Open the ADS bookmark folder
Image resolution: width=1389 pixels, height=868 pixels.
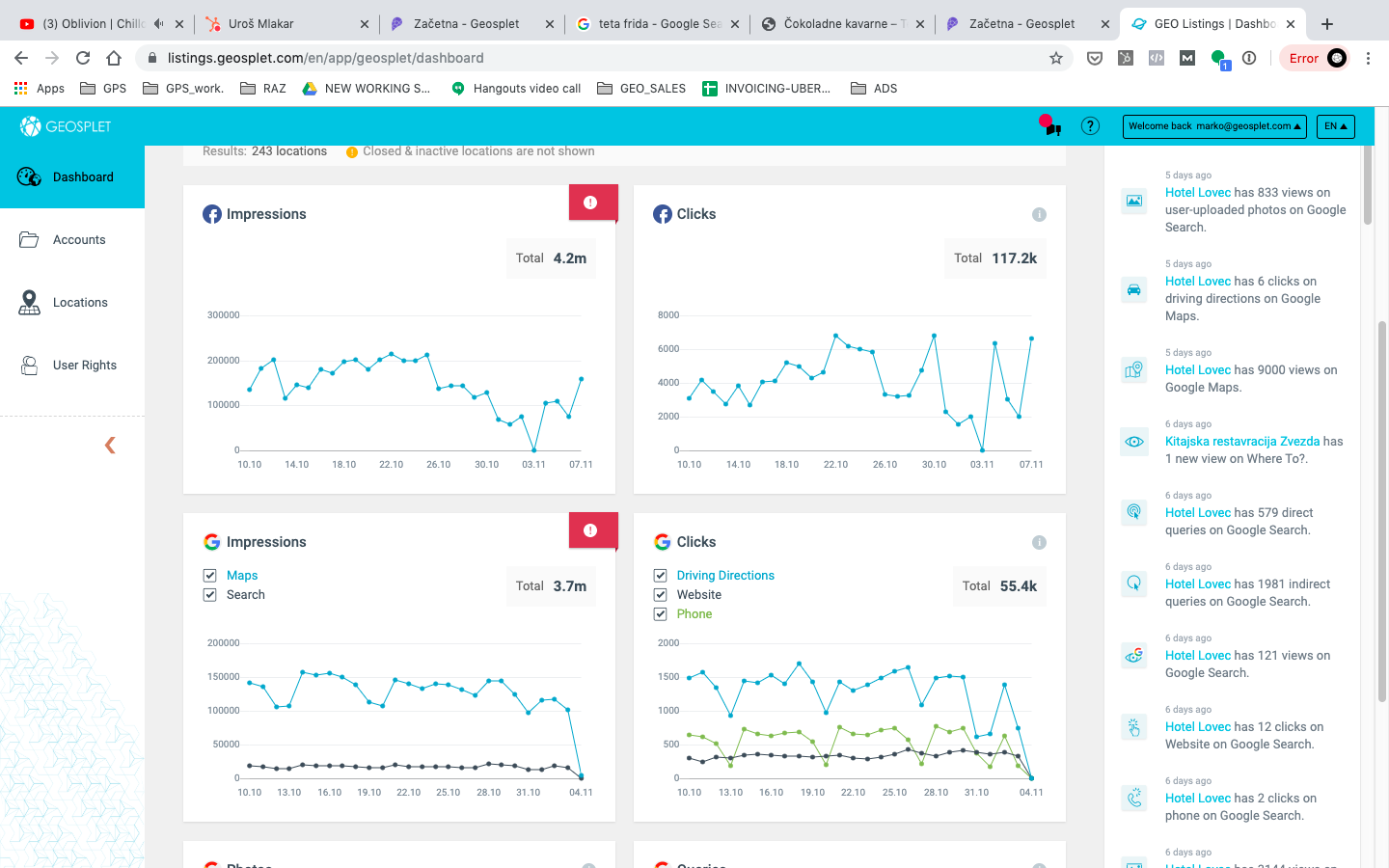point(874,89)
